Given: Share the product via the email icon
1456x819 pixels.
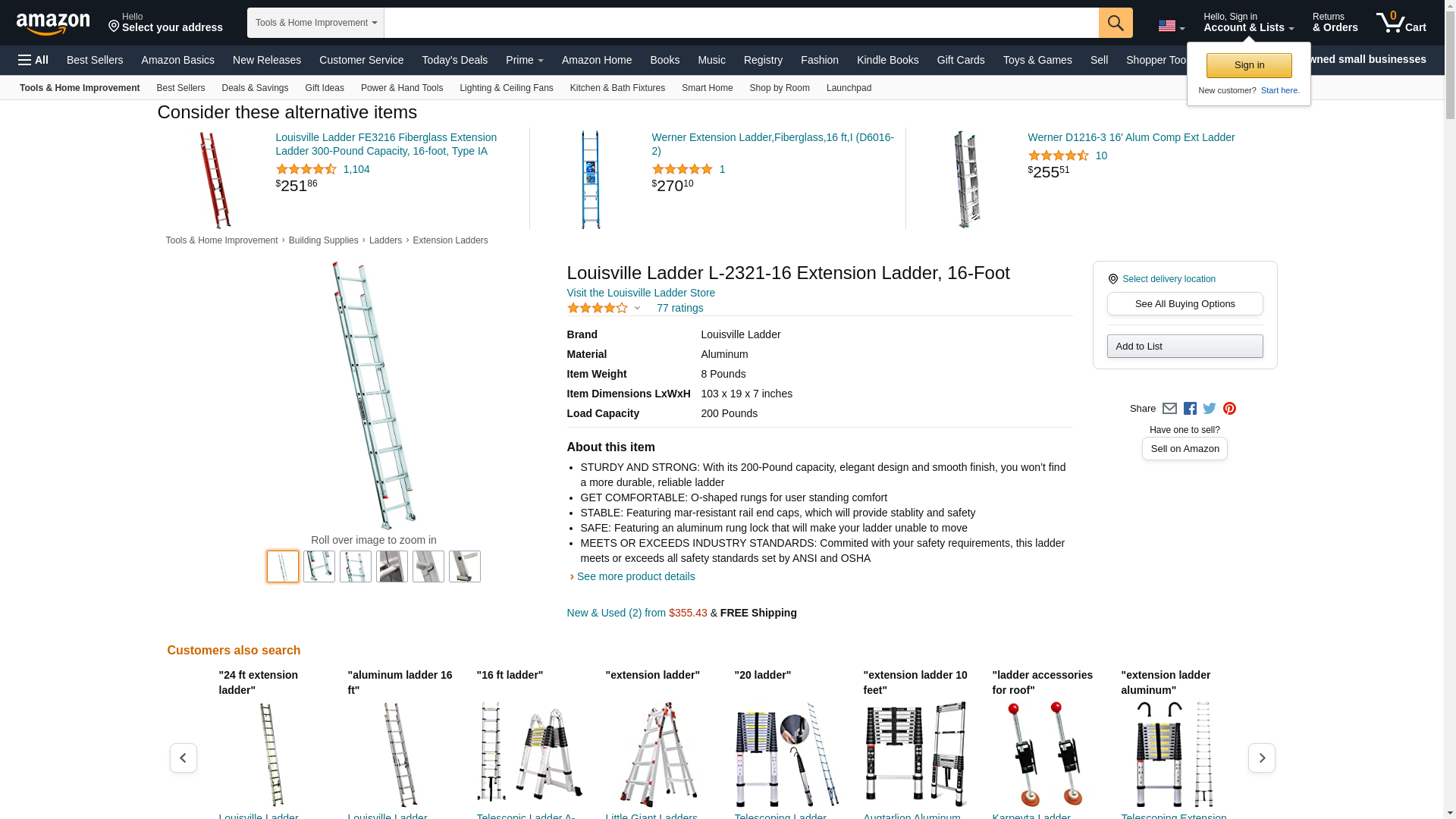Looking at the screenshot, I should click(1169, 409).
